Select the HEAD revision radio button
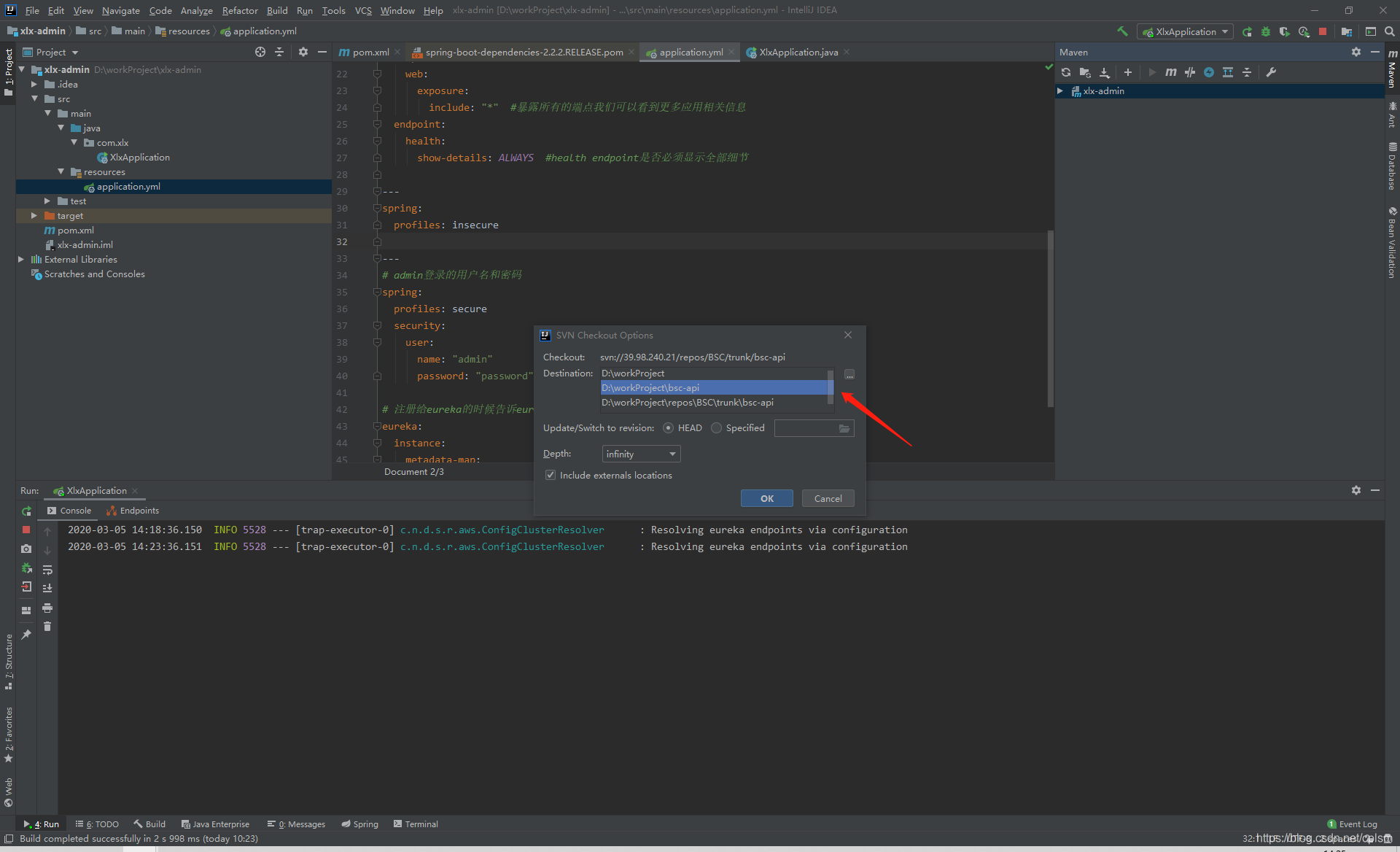Image resolution: width=1400 pixels, height=852 pixels. click(x=668, y=428)
